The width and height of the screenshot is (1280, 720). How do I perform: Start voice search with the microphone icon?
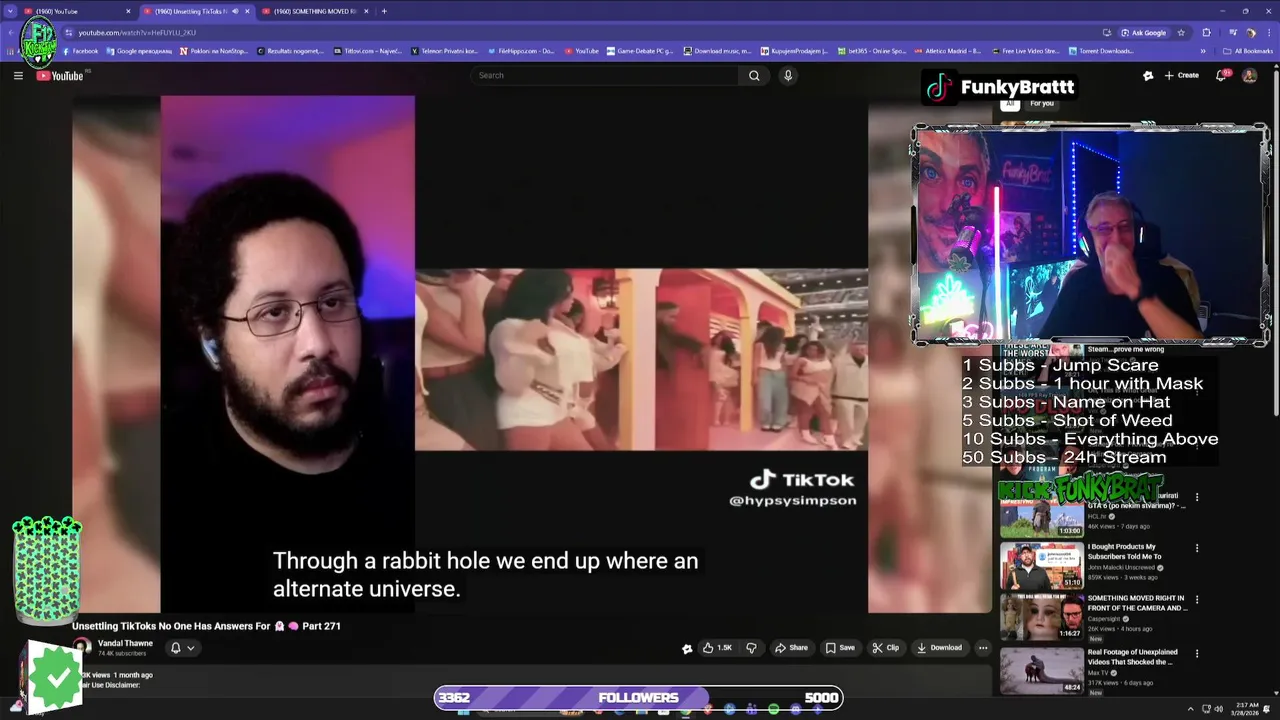(x=788, y=76)
